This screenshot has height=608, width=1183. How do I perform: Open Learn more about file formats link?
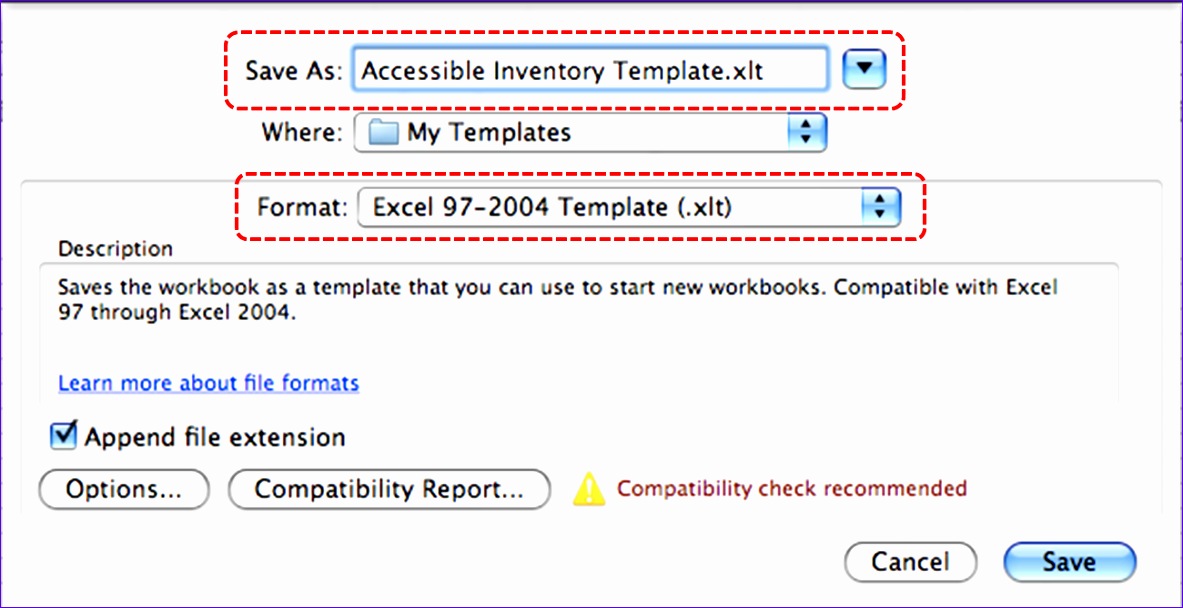point(209,383)
